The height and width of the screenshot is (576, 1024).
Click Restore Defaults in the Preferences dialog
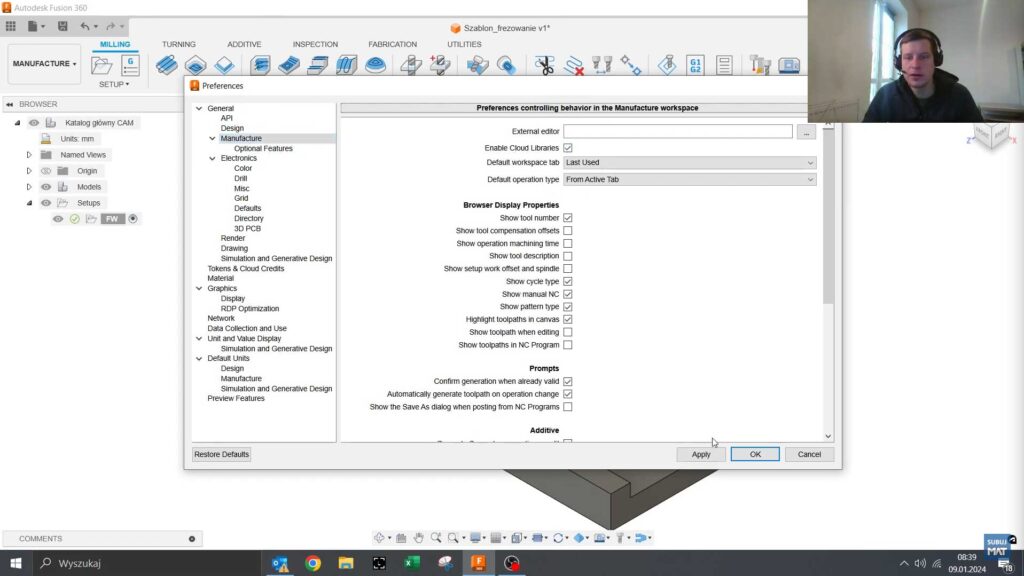(x=220, y=454)
